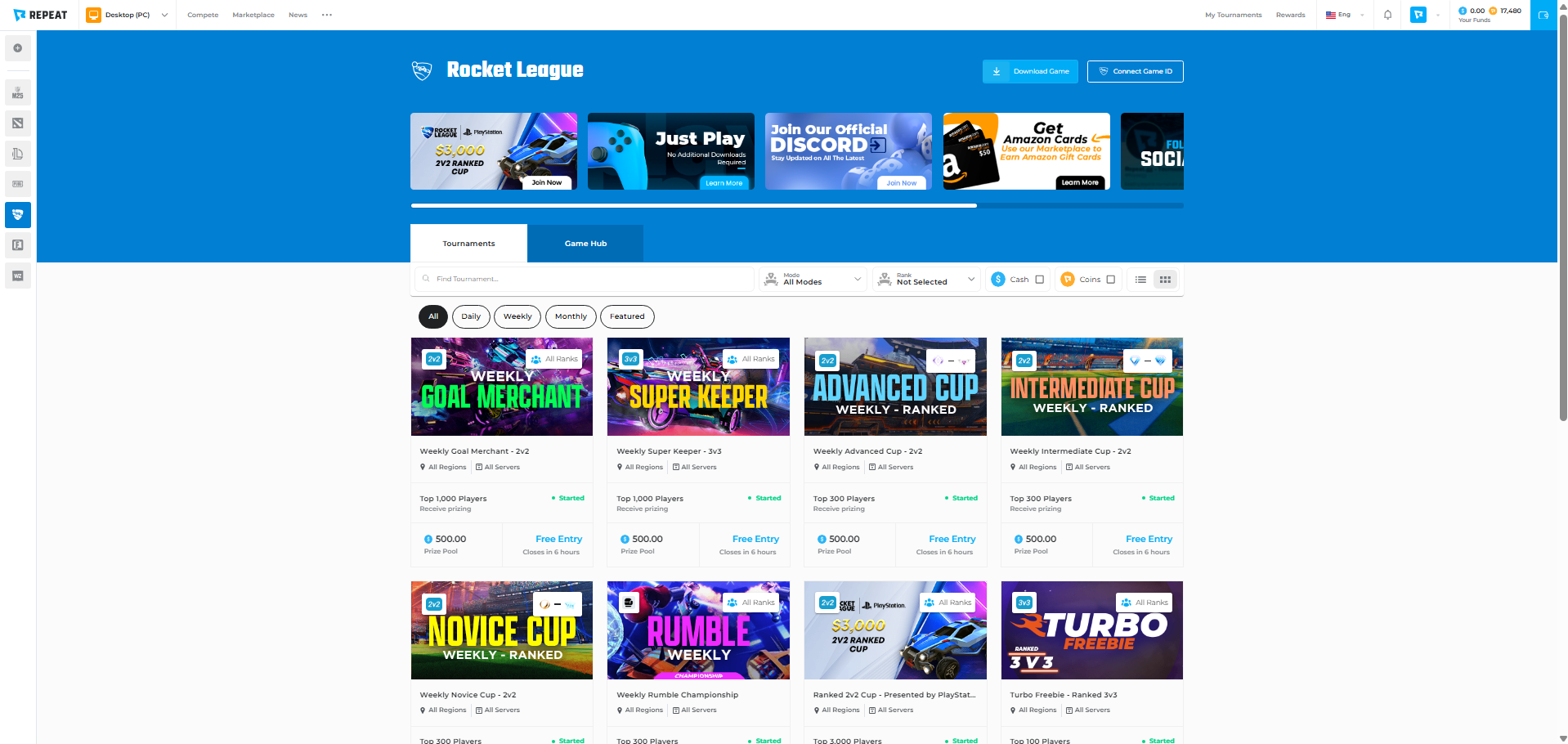1568x744 pixels.
Task: Click Free Entry on Weekly Goal Merchant
Action: pyautogui.click(x=558, y=539)
